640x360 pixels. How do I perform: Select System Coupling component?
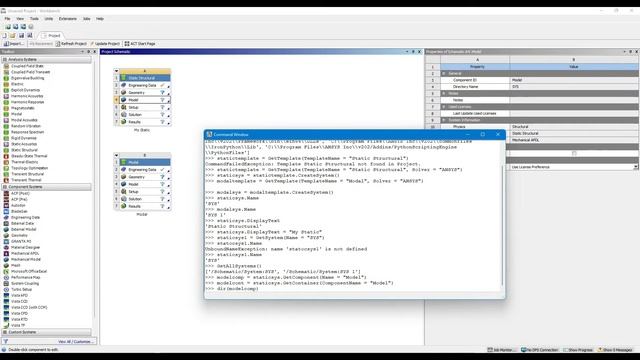(x=25, y=283)
